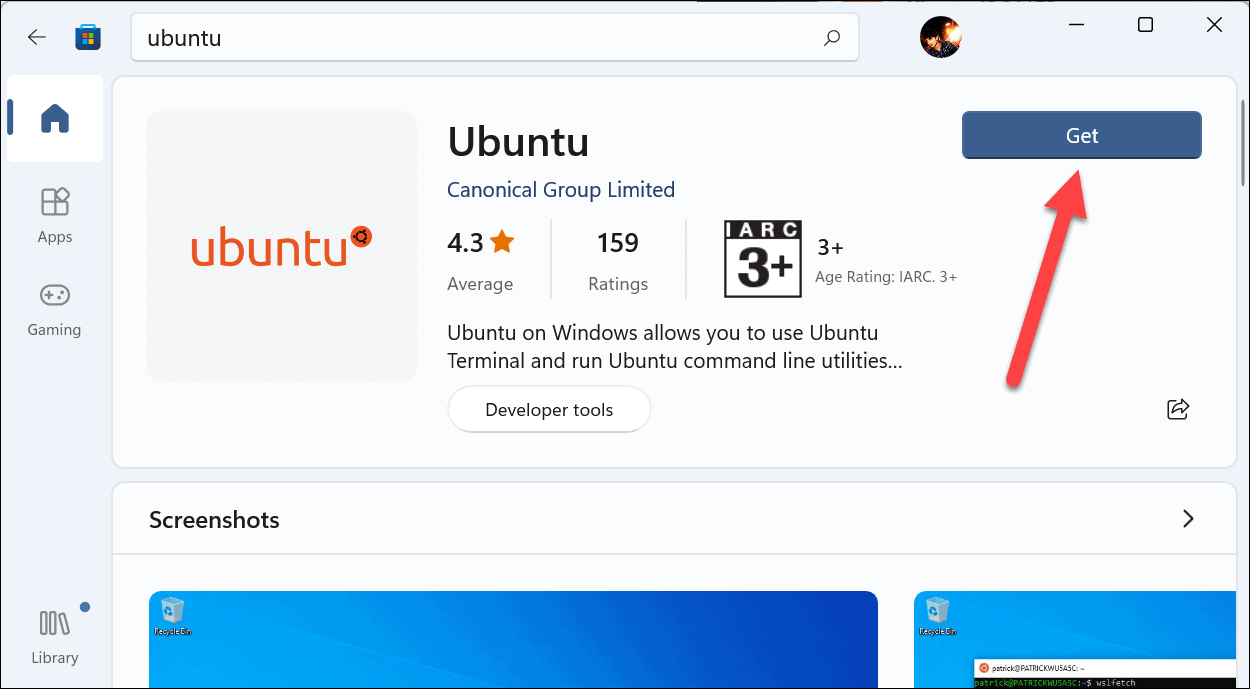Open the Home section in sidebar
The height and width of the screenshot is (689, 1250).
(55, 119)
